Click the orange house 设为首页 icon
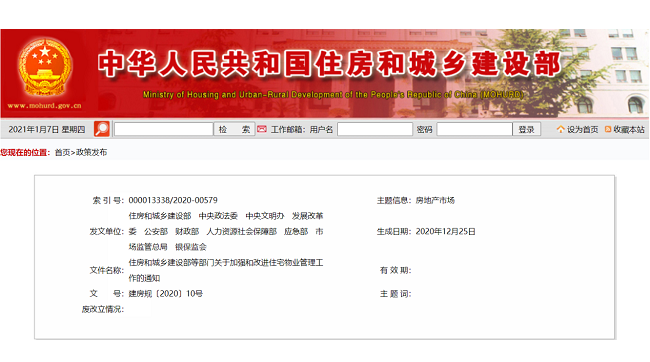 pos(560,129)
